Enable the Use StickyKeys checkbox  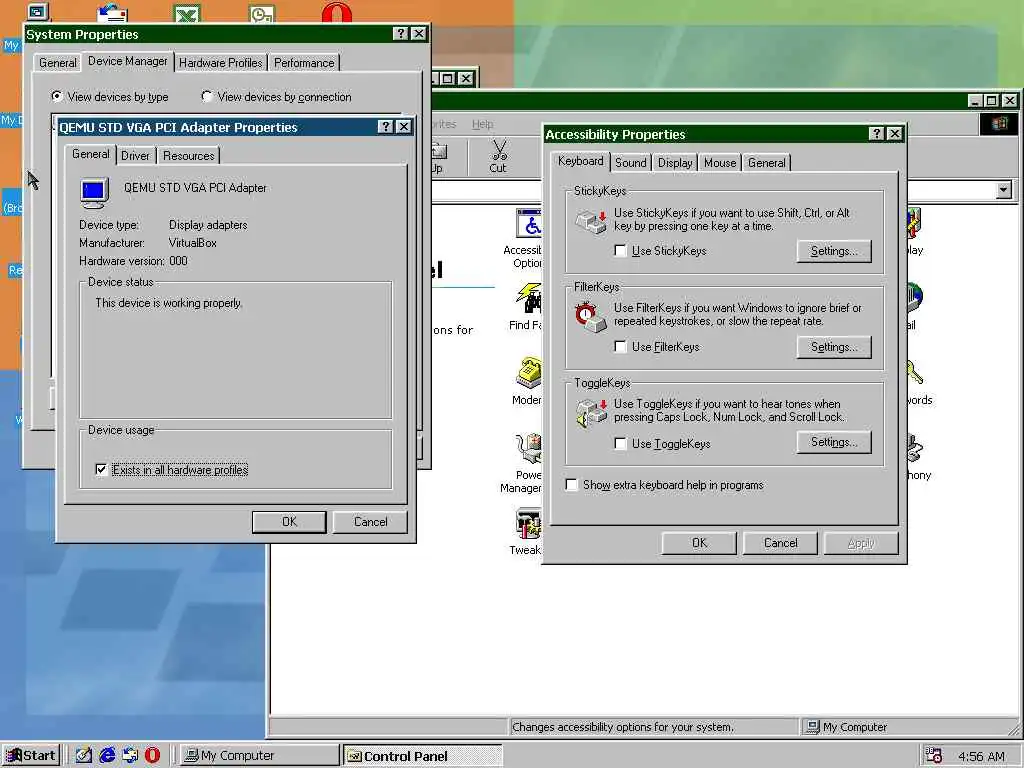point(620,251)
